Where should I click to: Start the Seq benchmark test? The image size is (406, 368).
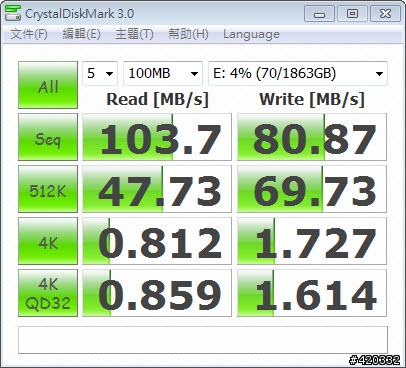coord(48,137)
